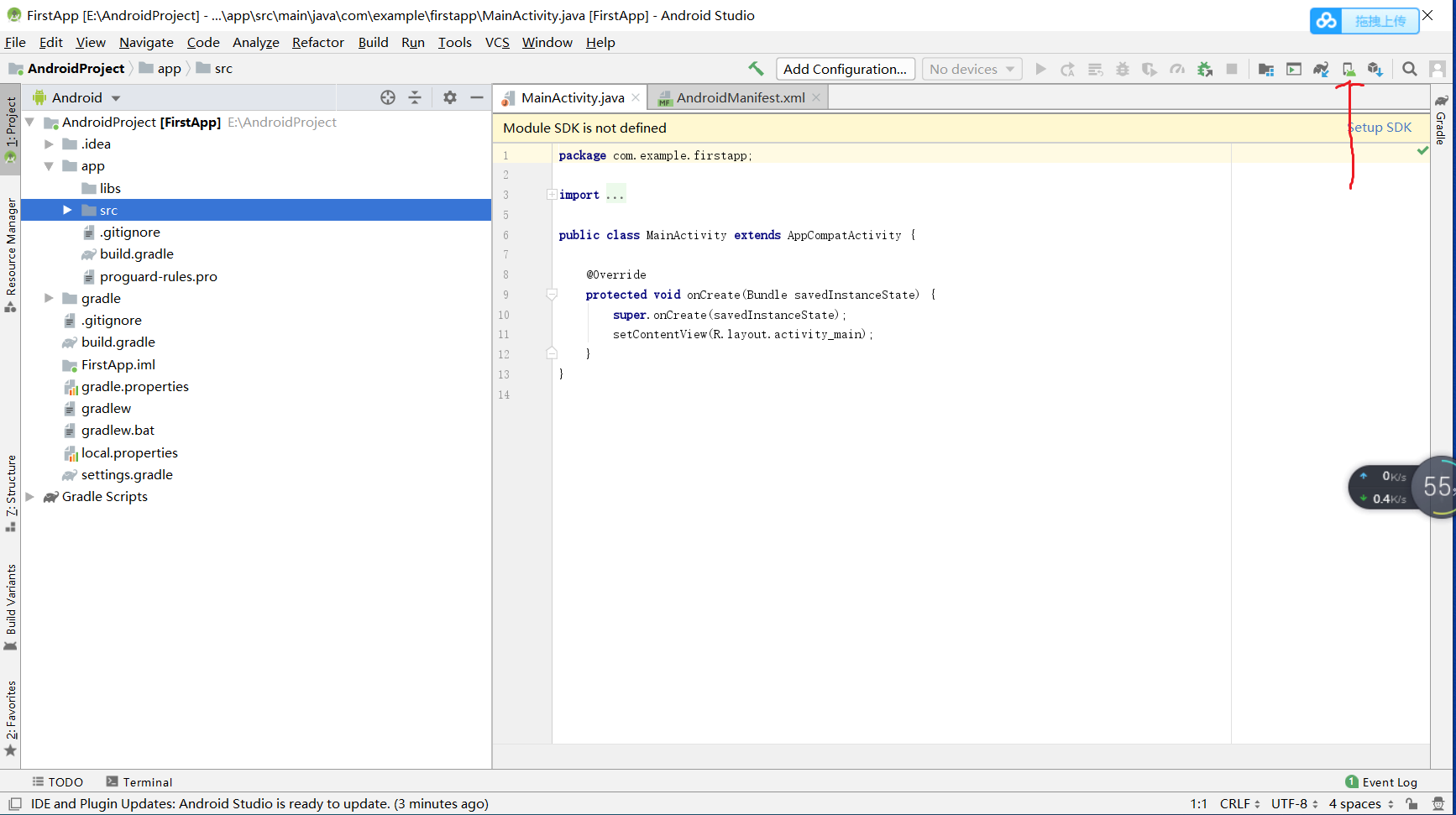The width and height of the screenshot is (1456, 815).
Task: Toggle the Gradle tool window on right
Action: (x=1442, y=120)
